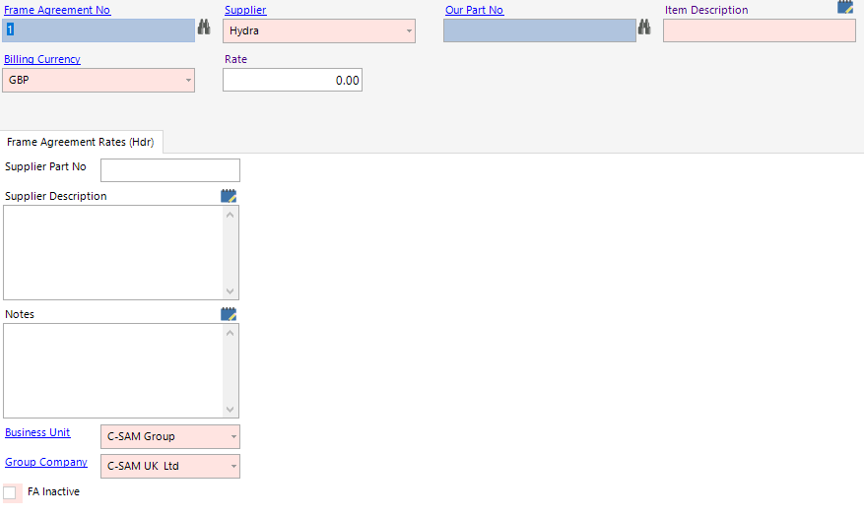Click the Supplier link label
The height and width of the screenshot is (530, 864).
click(x=245, y=10)
